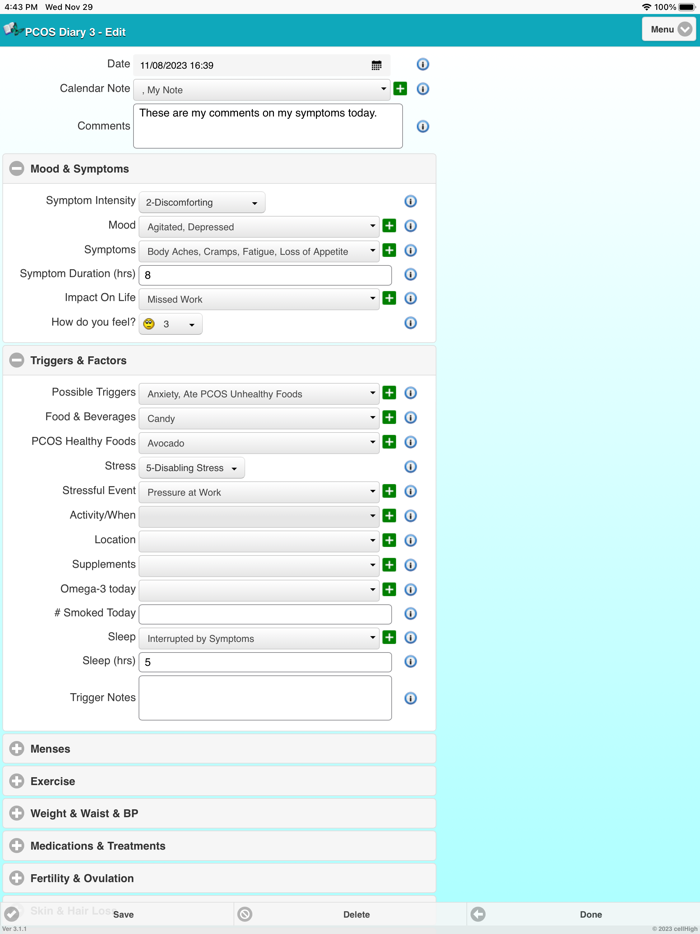The width and height of the screenshot is (700, 934).
Task: Add a new Supplements option
Action: pyautogui.click(x=389, y=565)
